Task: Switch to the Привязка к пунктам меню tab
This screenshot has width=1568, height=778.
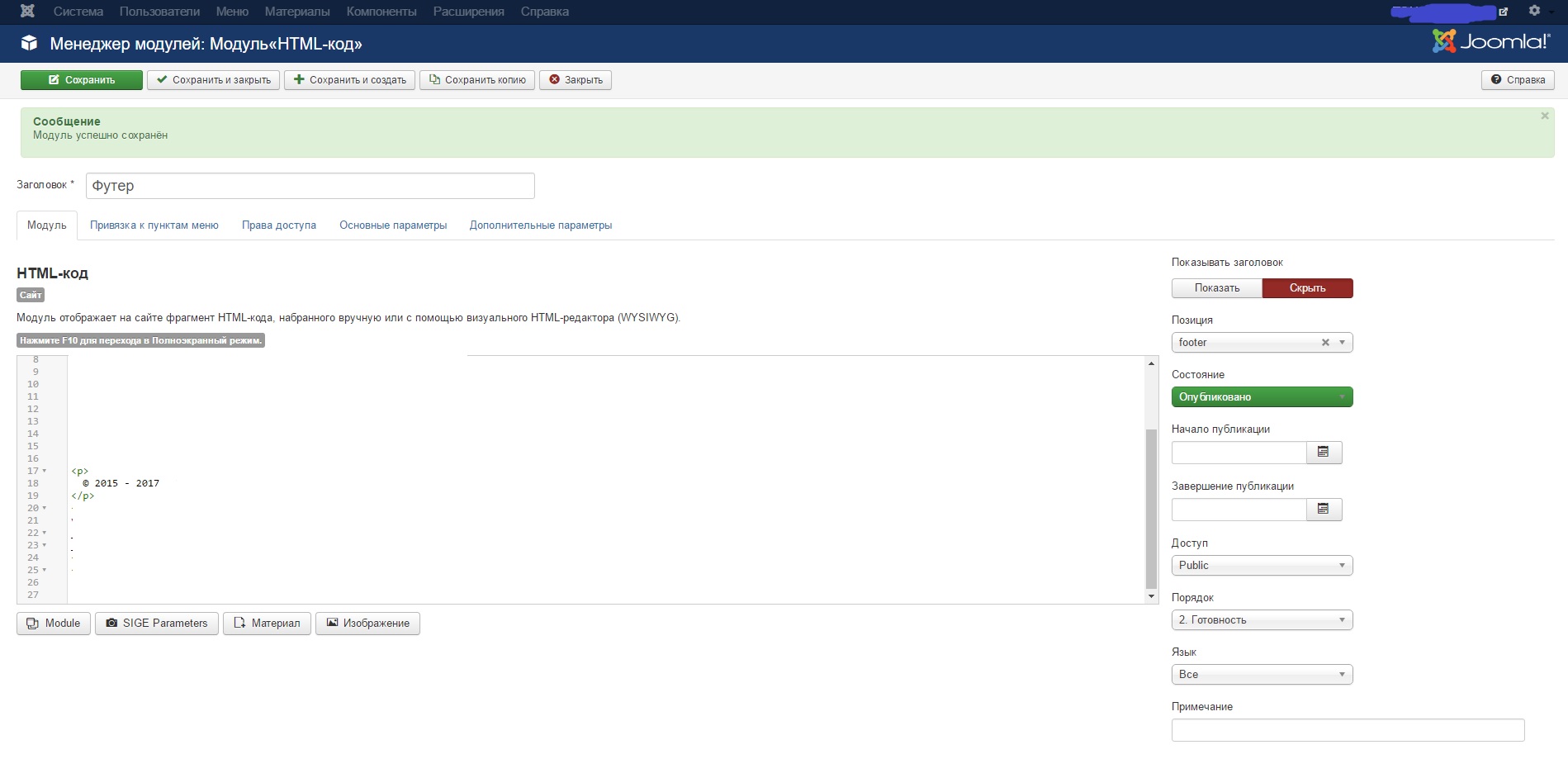Action: pos(154,225)
